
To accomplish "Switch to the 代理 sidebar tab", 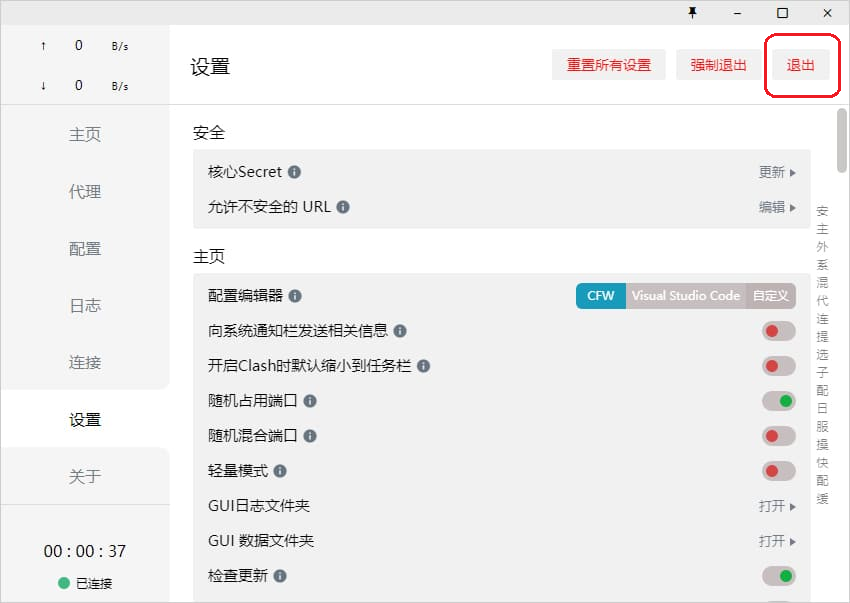I will pos(85,192).
